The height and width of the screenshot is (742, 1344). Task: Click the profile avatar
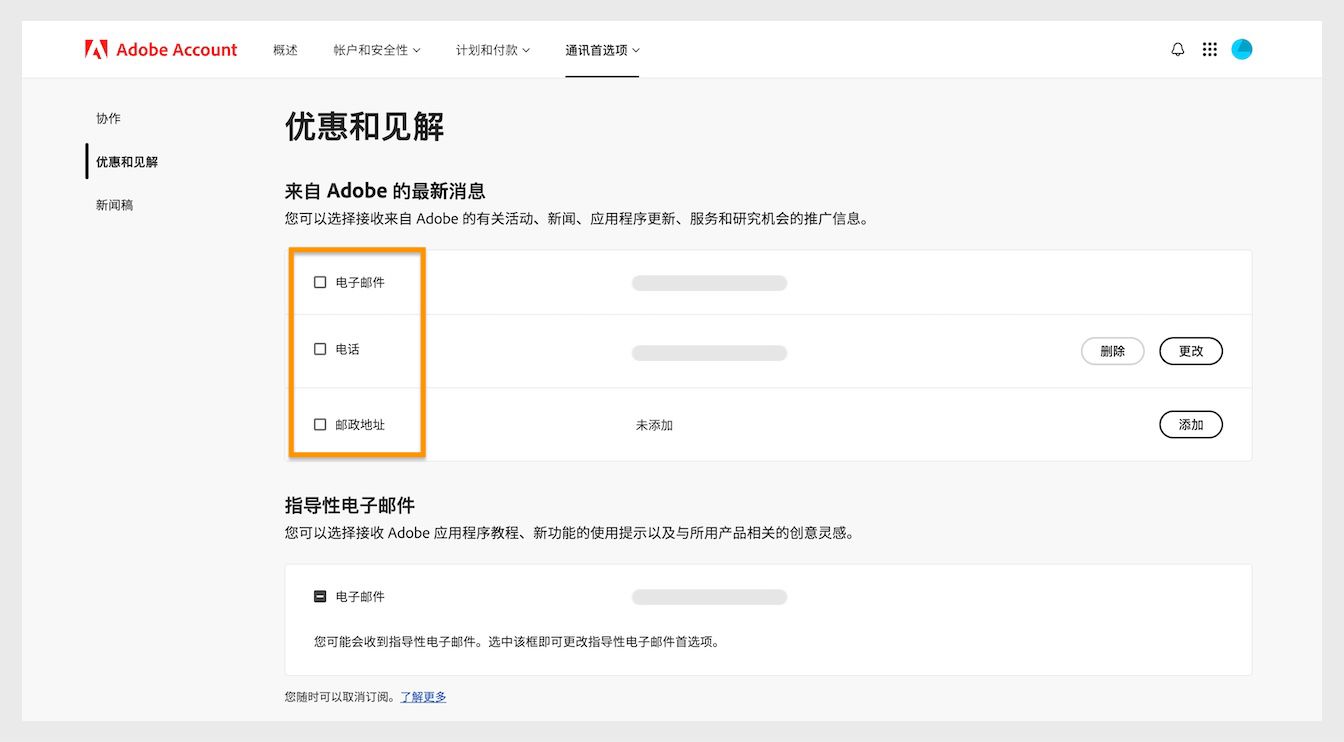point(1241,48)
